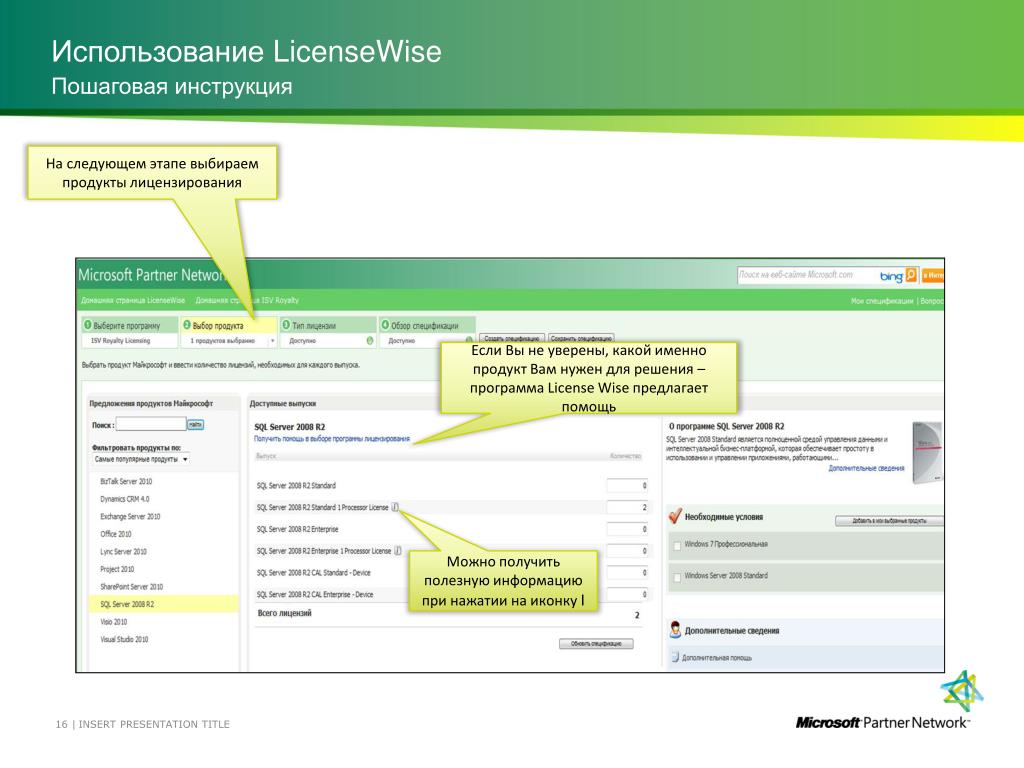Image resolution: width=1024 pixels, height=768 pixels.
Task: Click the Всего лицензий total label
Action: pos(284,613)
